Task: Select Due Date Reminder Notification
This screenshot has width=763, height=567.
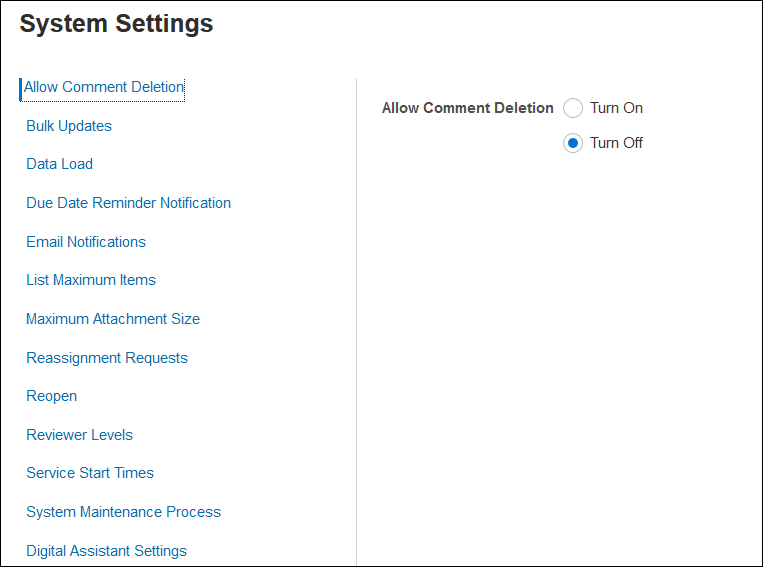Action: 128,203
